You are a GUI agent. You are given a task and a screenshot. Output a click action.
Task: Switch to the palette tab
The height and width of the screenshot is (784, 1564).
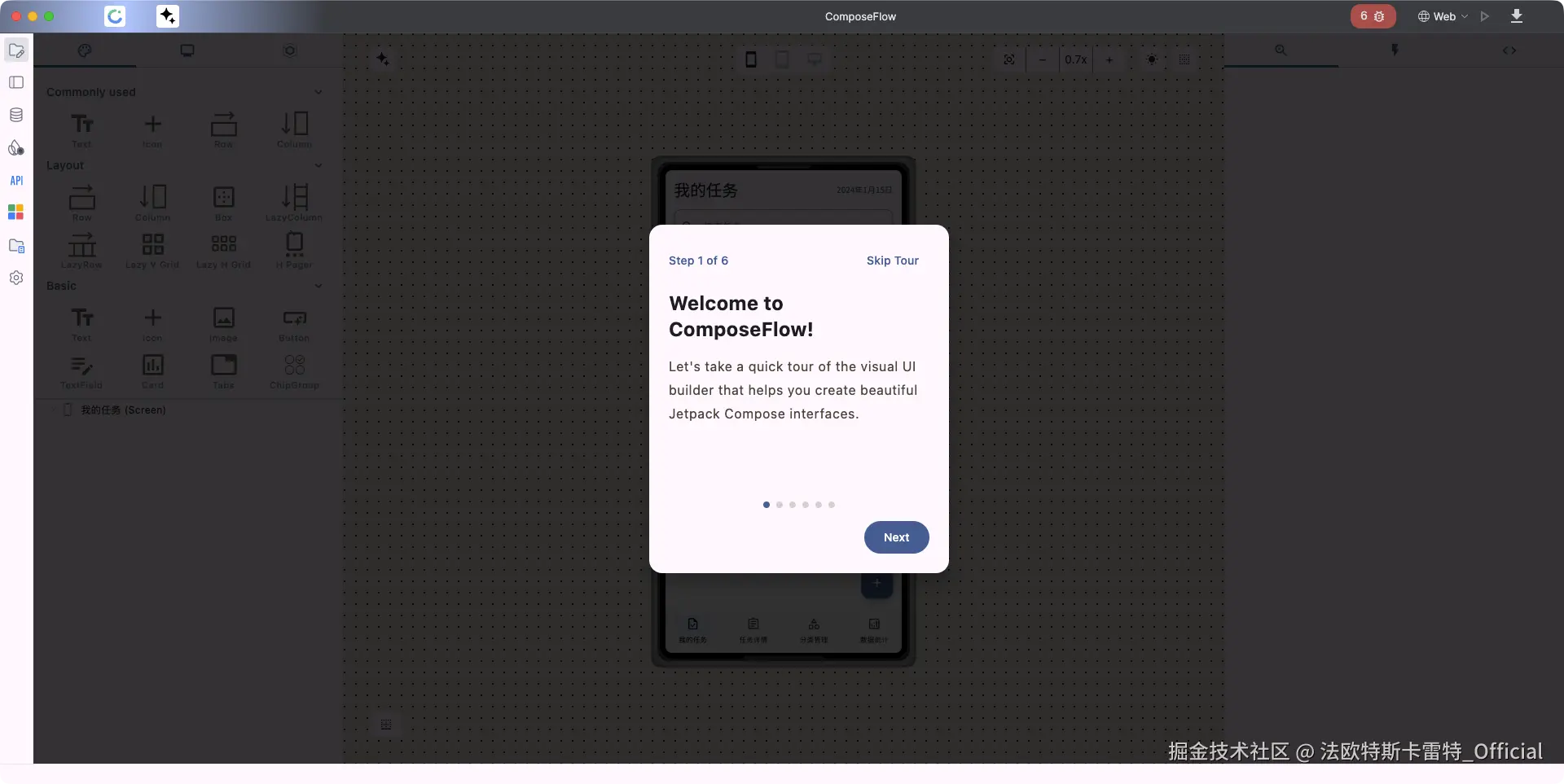click(x=85, y=50)
